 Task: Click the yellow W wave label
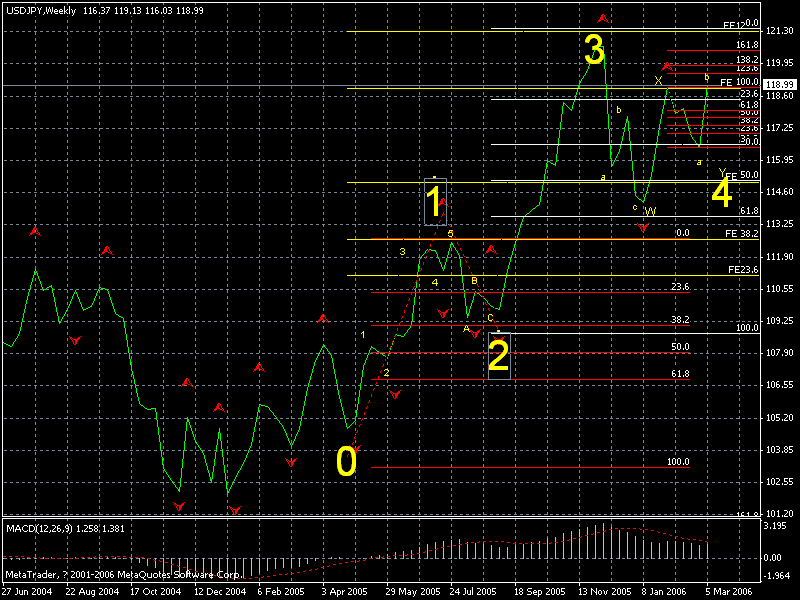click(x=651, y=211)
